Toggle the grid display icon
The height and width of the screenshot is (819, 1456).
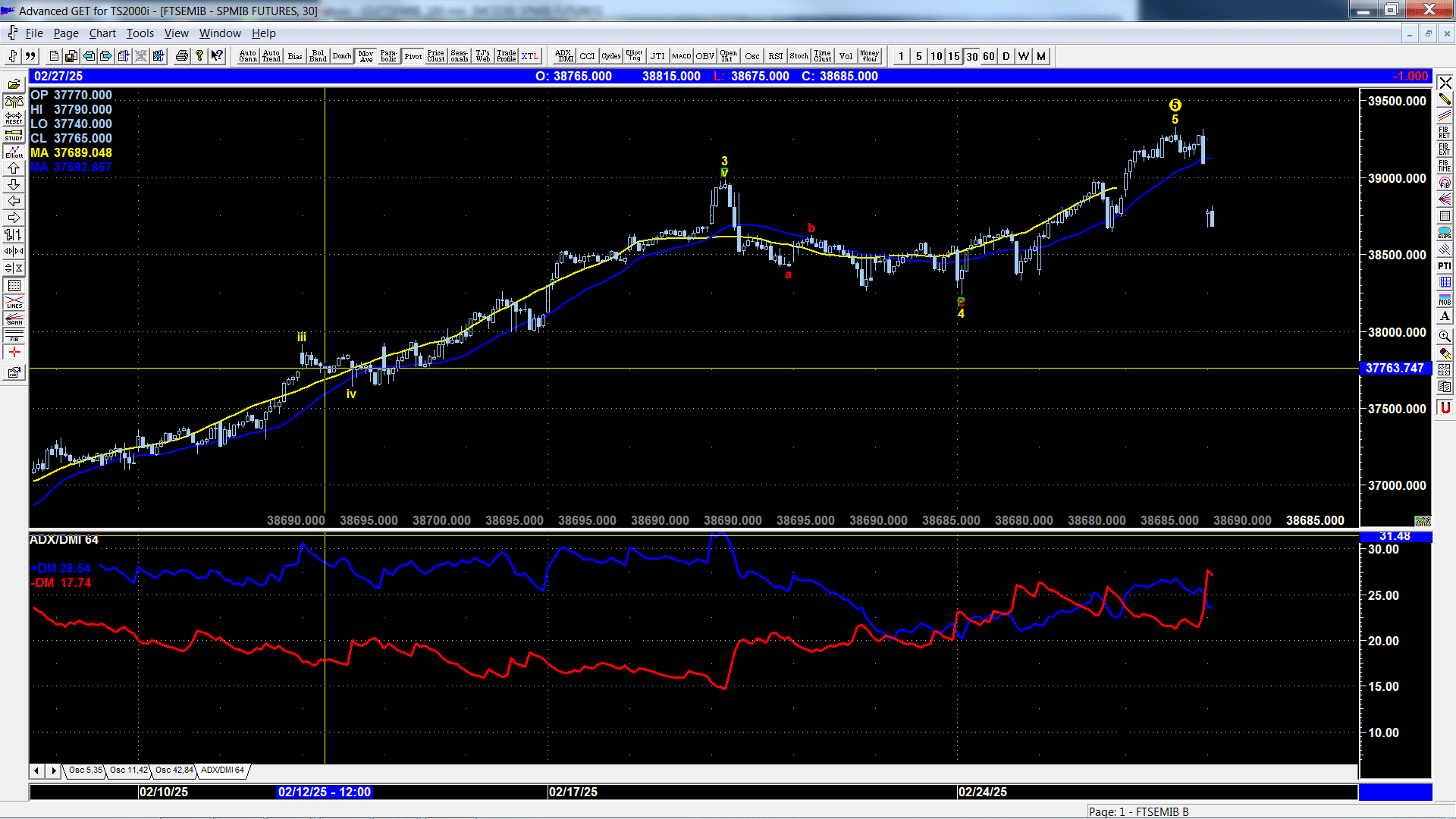14,285
